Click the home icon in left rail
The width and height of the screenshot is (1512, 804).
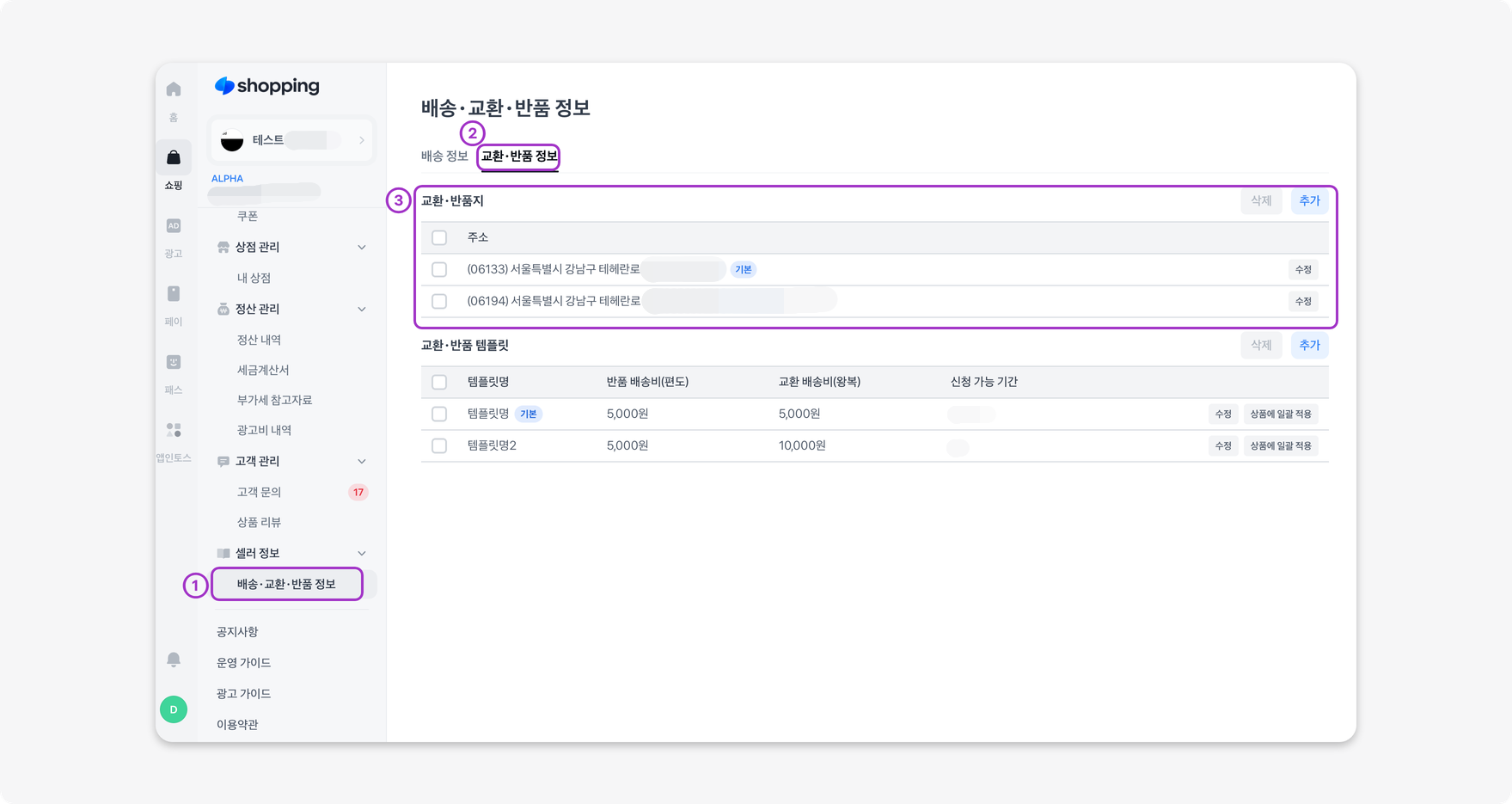pos(174,89)
